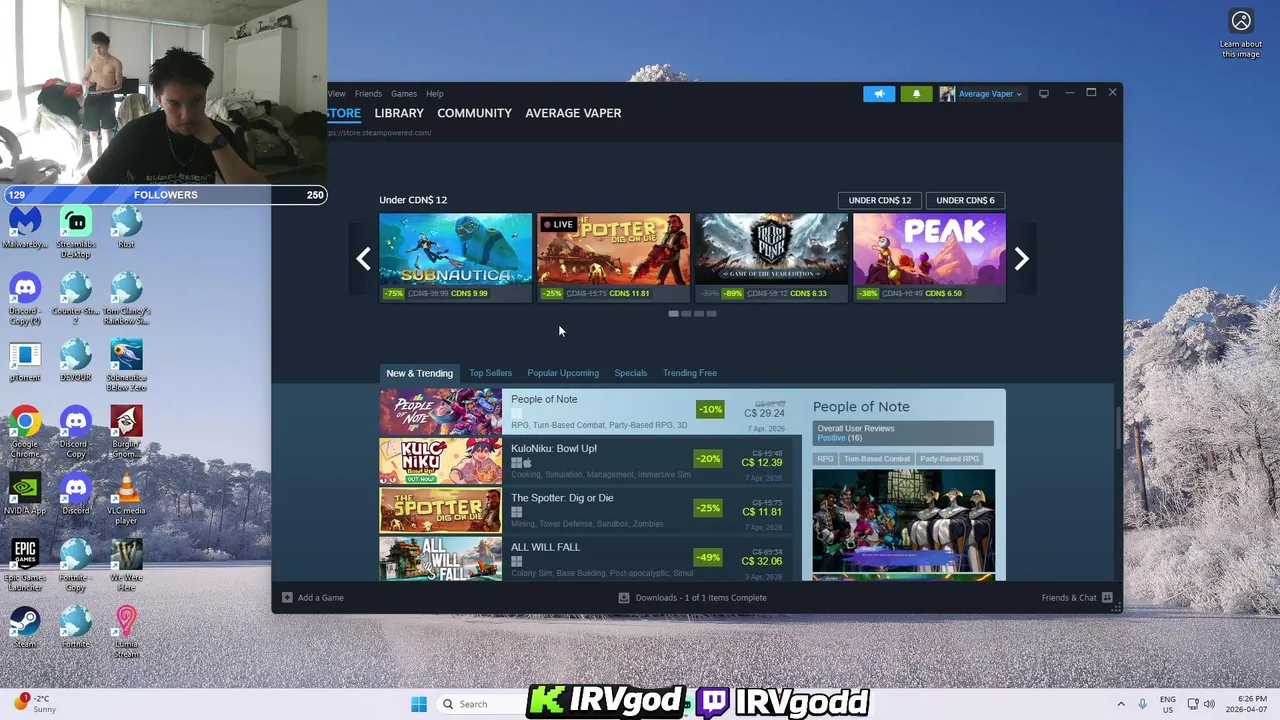Click the Add a Game plus icon
Viewport: 1280px width, 720px height.
(287, 598)
